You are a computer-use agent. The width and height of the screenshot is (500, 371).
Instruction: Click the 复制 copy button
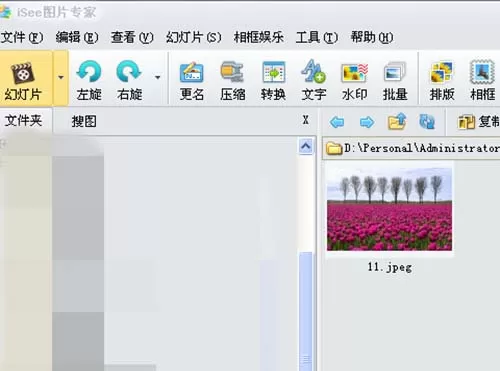tap(479, 122)
